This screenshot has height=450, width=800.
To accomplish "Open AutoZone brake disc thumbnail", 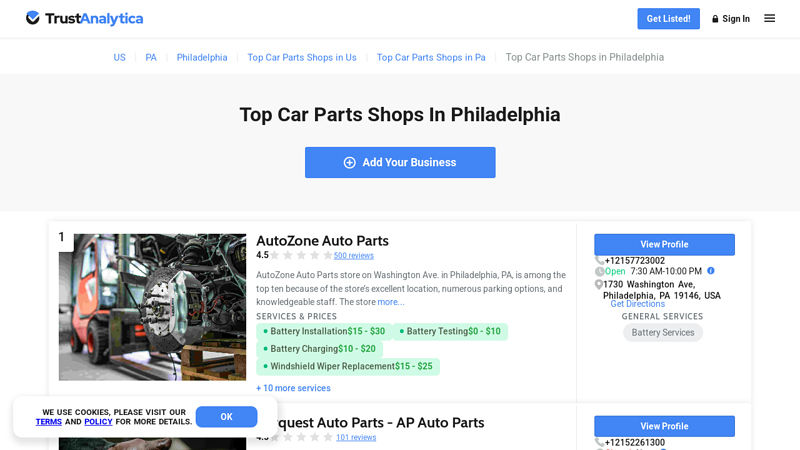I will point(153,307).
